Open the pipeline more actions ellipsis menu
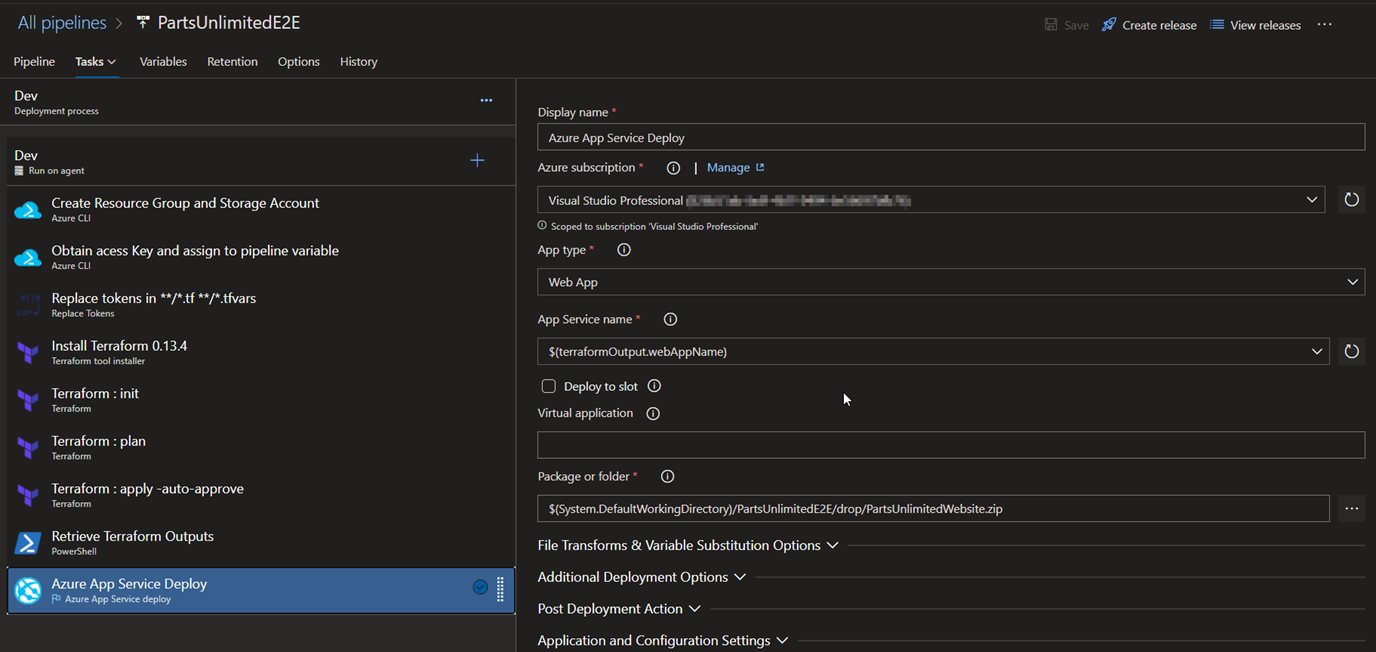 1325,25
